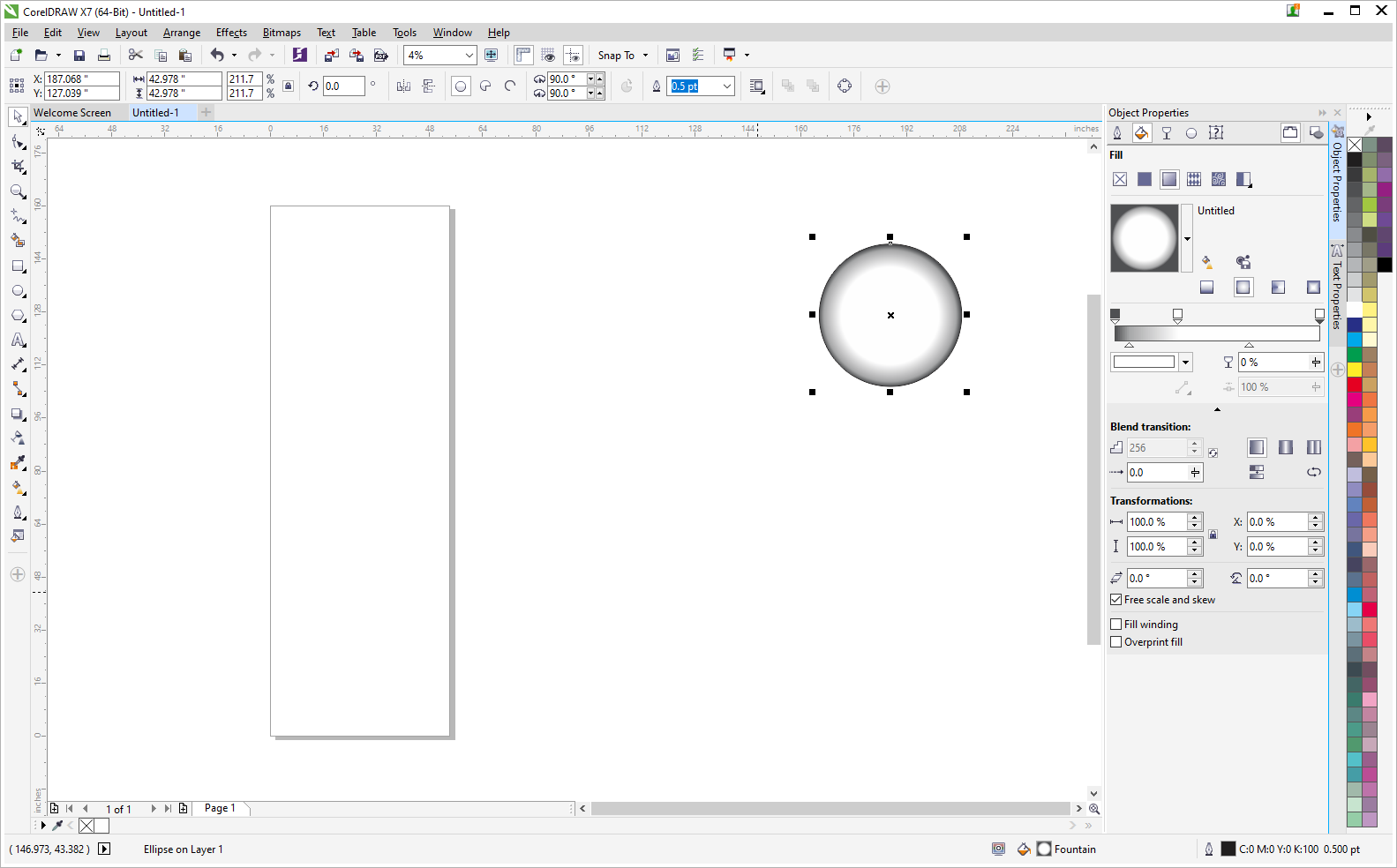Expand the application launcher dropdown arrow
The width and height of the screenshot is (1397, 868).
tap(747, 56)
